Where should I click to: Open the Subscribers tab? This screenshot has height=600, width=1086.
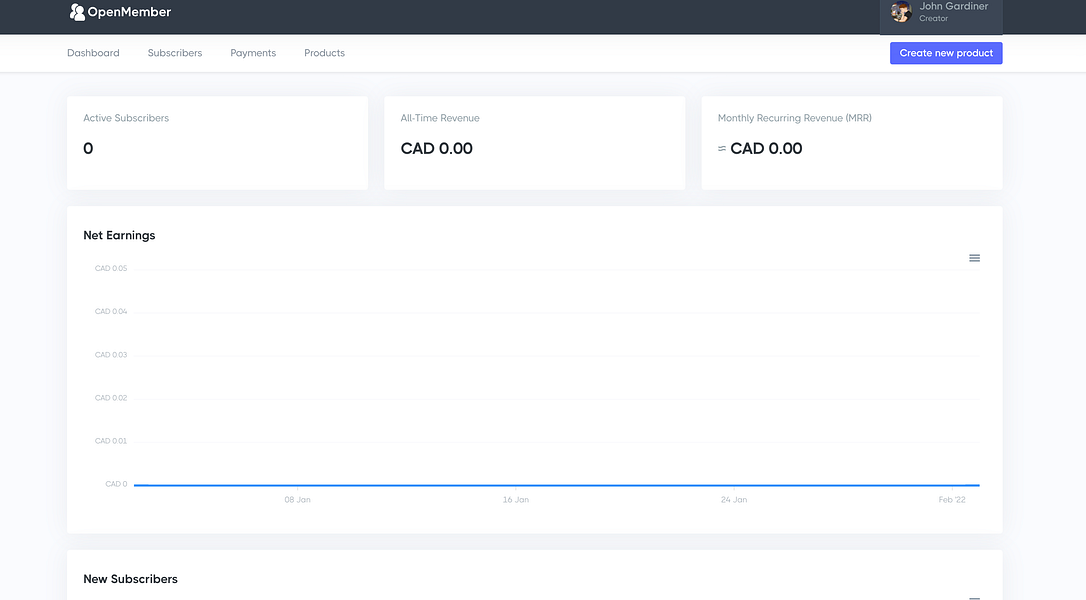[175, 53]
